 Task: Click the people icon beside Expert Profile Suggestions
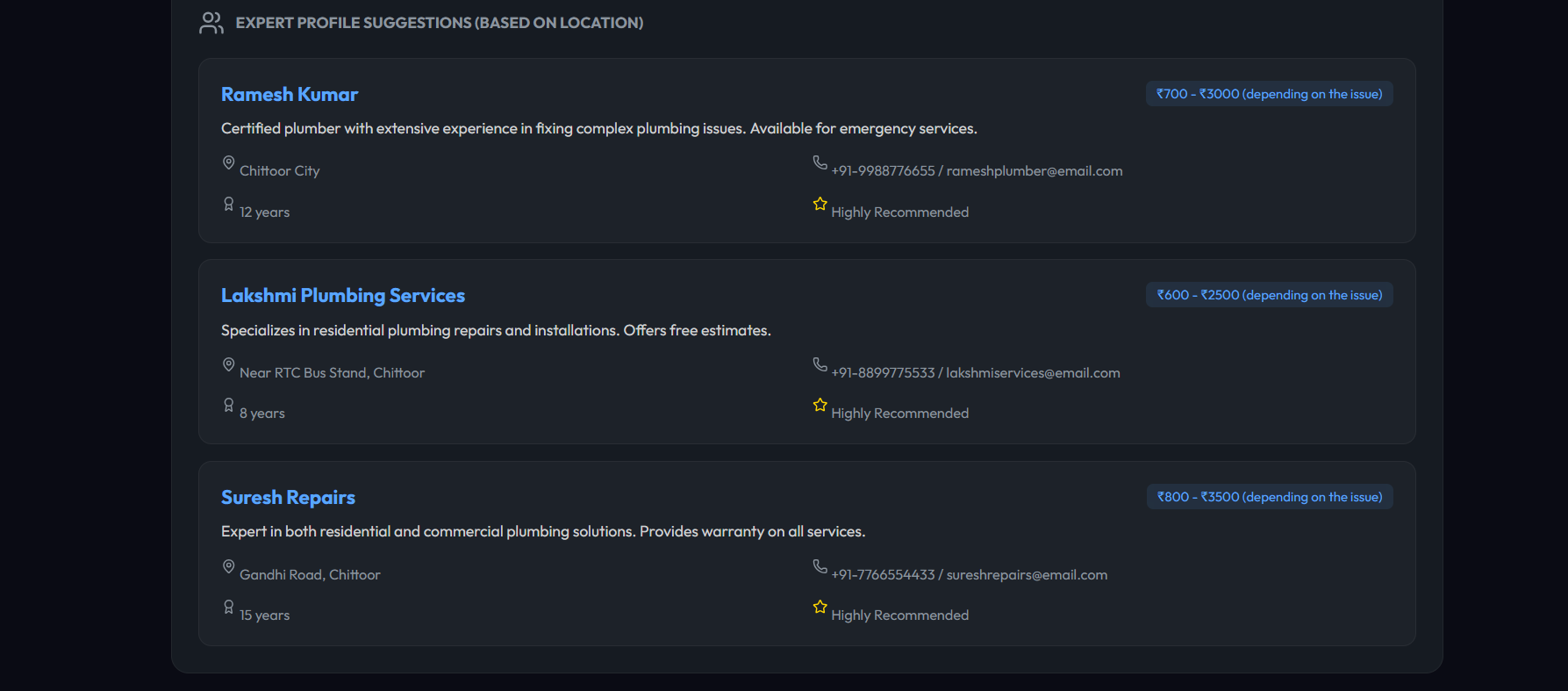coord(211,23)
